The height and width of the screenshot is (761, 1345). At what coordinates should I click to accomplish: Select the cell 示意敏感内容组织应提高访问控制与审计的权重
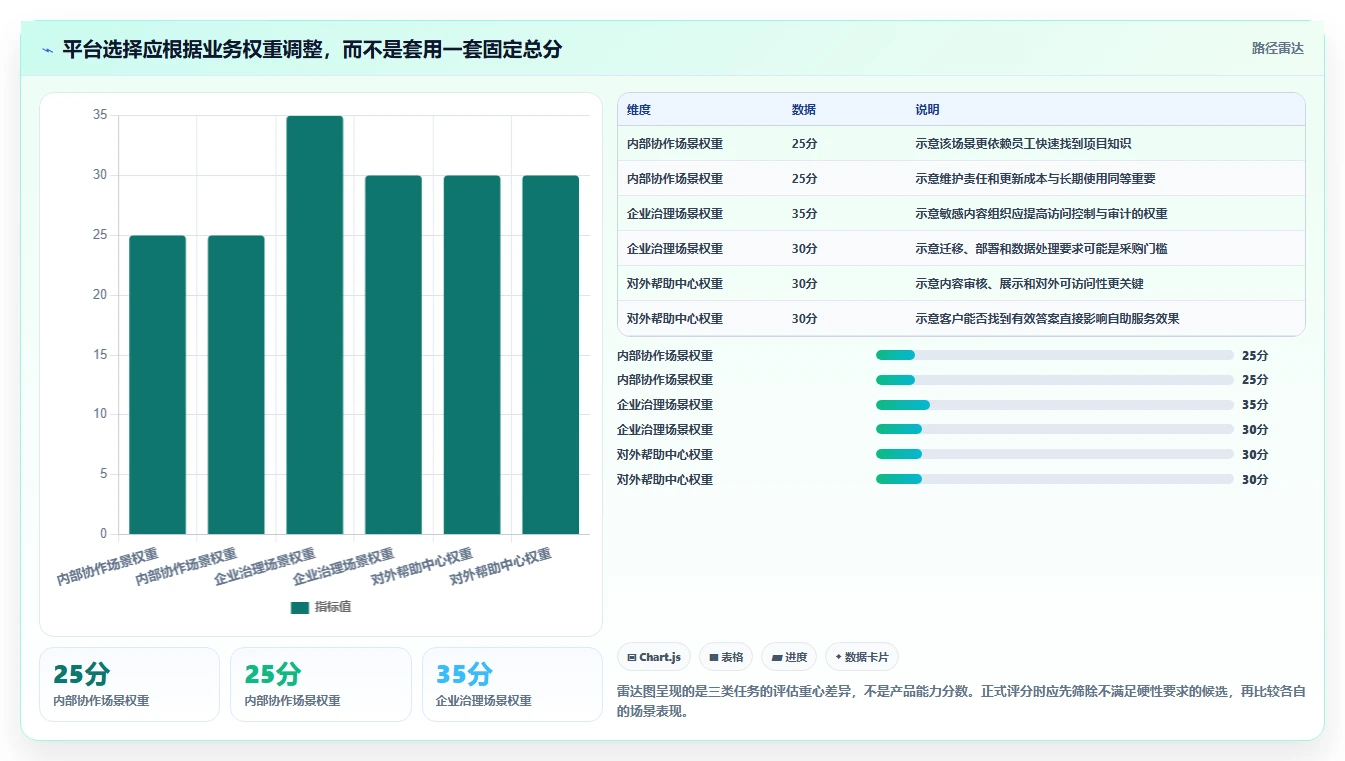click(x=1041, y=214)
